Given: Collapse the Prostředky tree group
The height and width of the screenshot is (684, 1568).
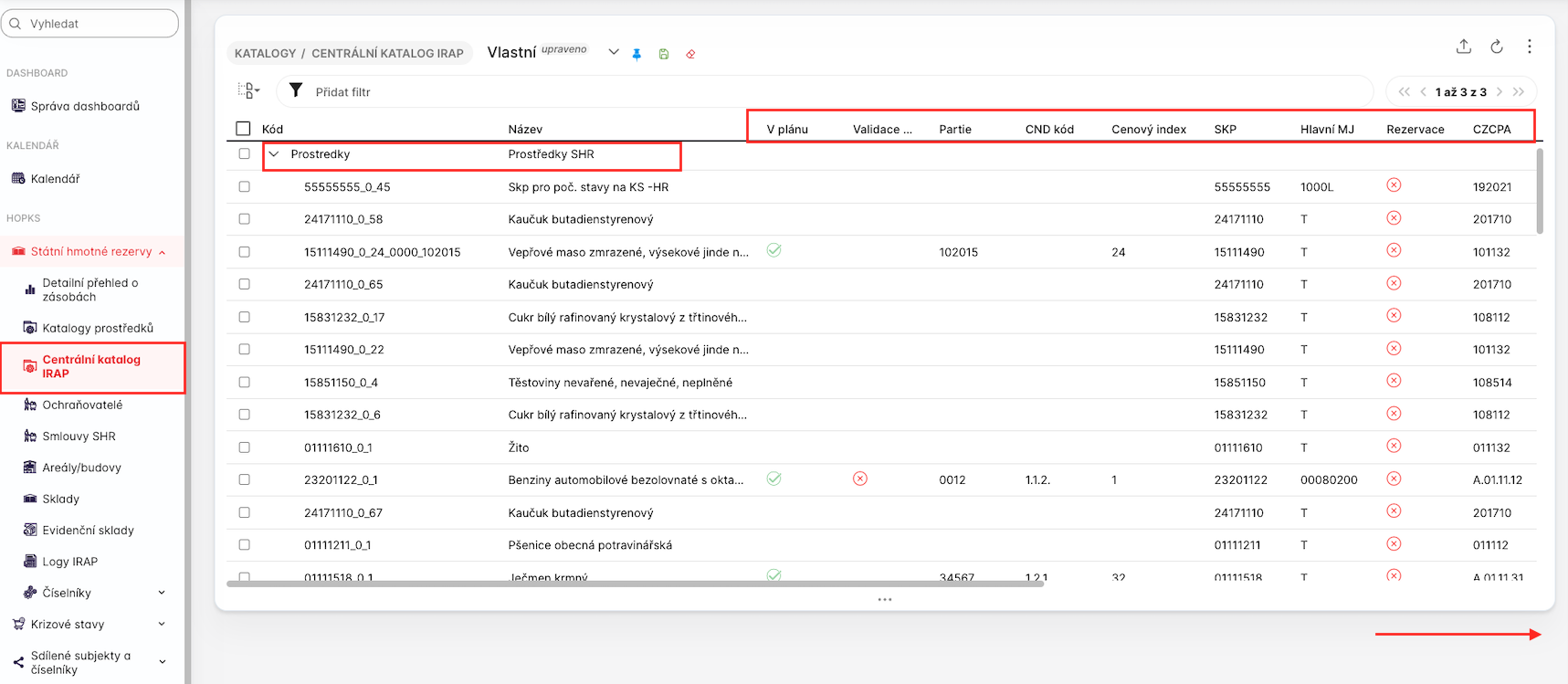Looking at the screenshot, I should click(274, 154).
